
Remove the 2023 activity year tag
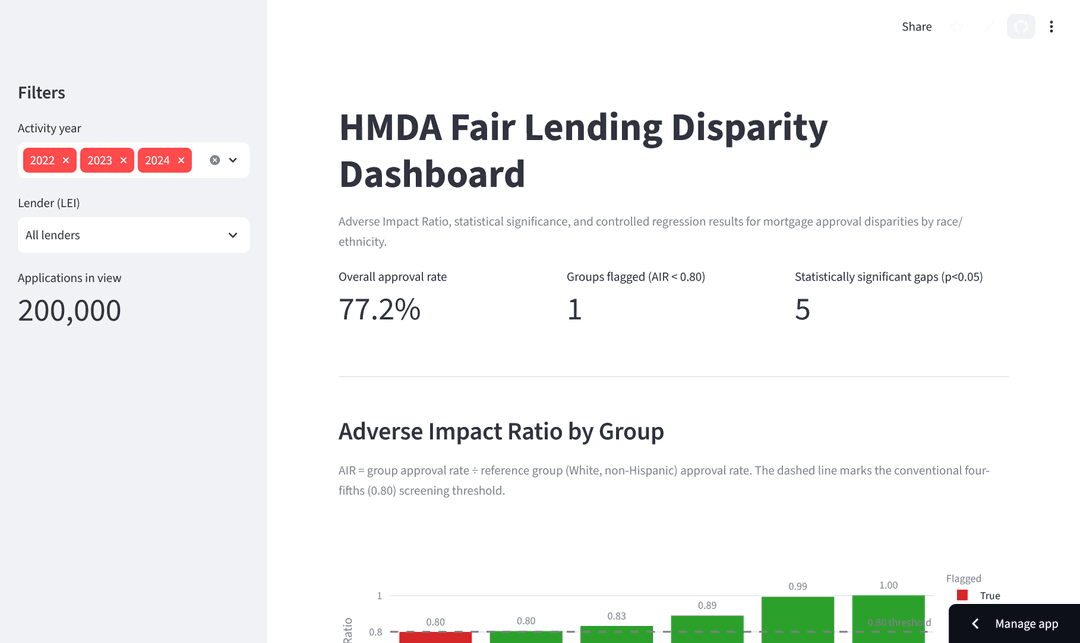(123, 160)
